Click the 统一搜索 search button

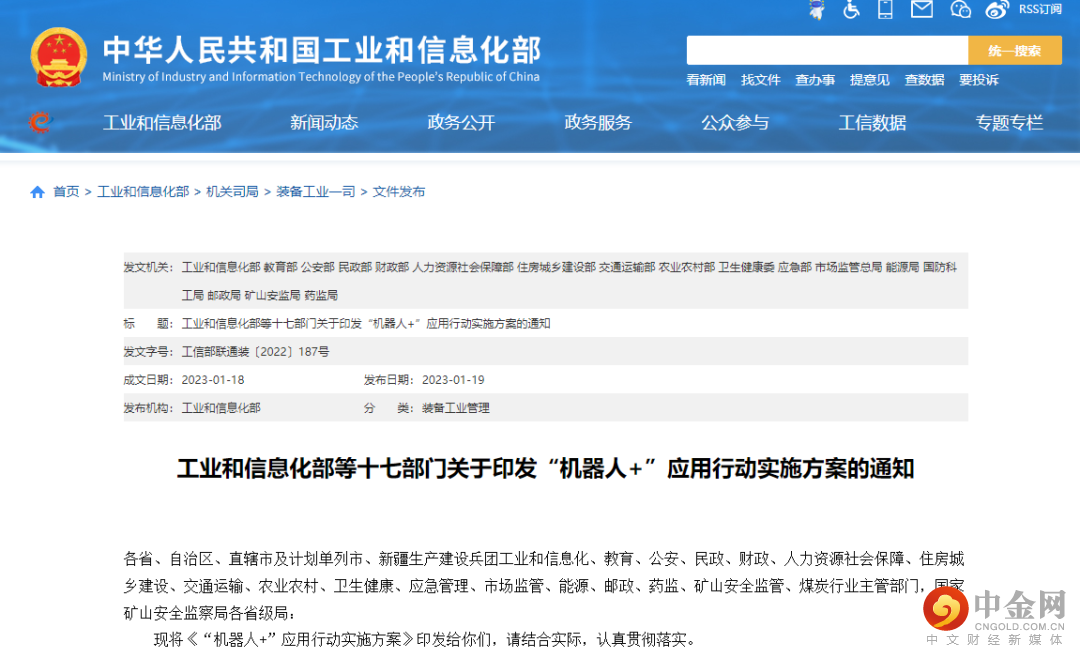tap(1015, 50)
